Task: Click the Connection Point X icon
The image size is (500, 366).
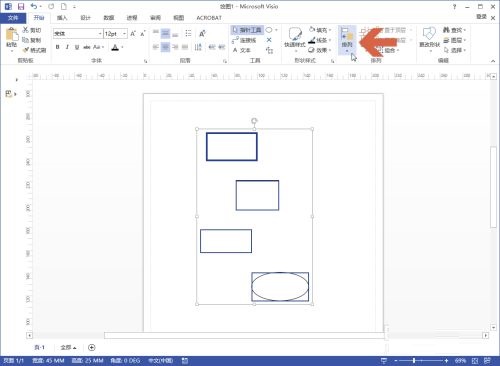Action: click(269, 40)
